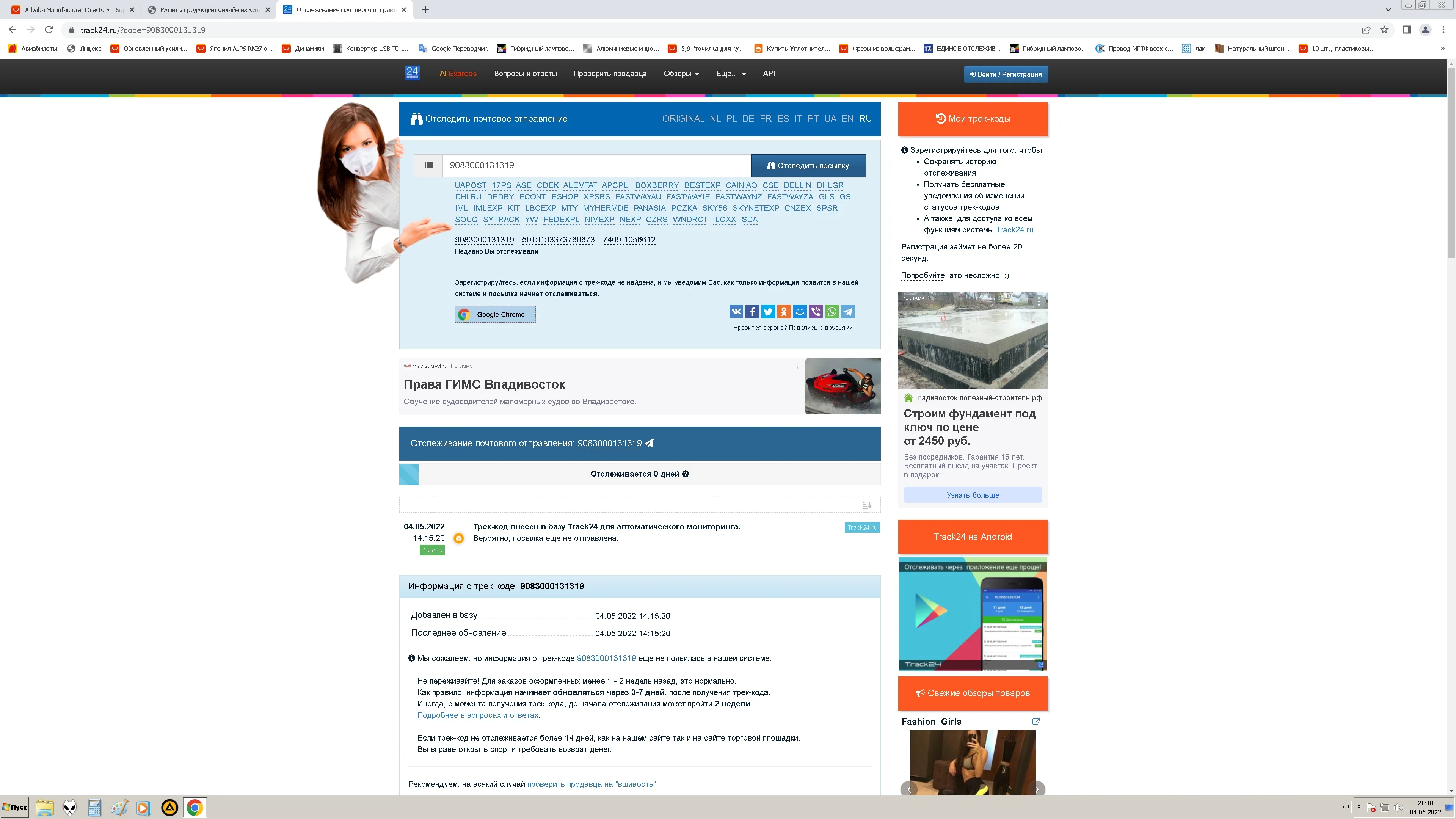Click the barcode icon beside tracking input
This screenshot has width=1456, height=819.
pos(428,165)
